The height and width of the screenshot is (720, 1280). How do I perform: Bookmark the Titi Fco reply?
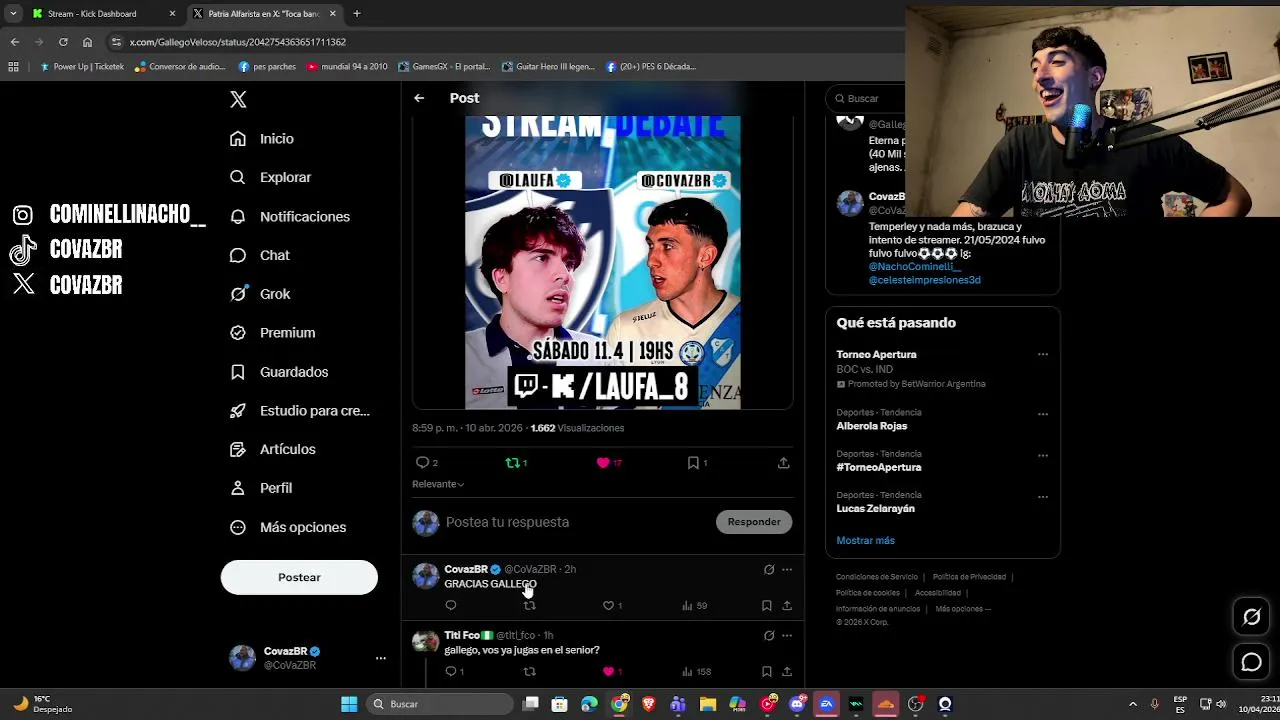[x=766, y=671]
